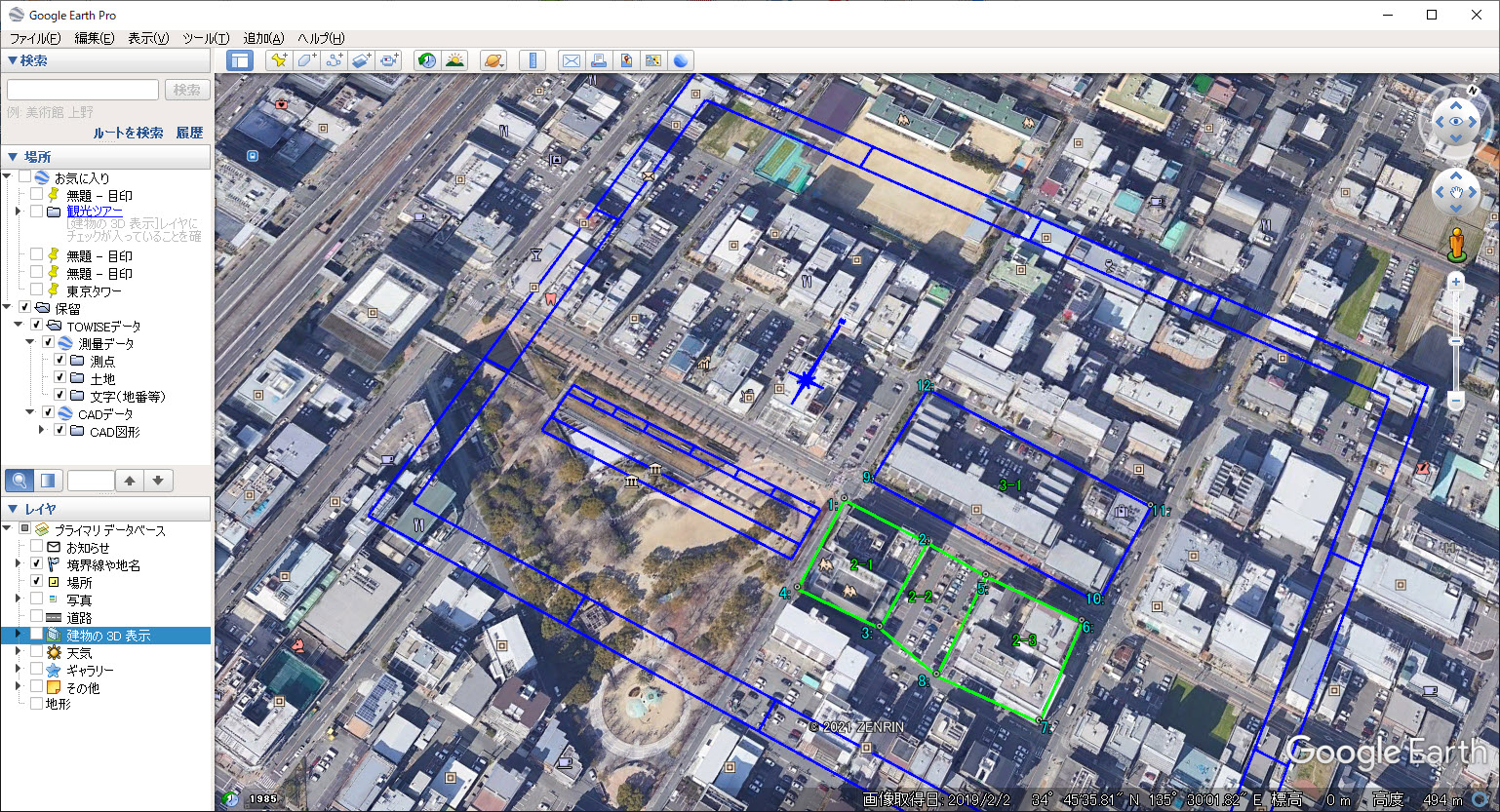Viewport: 1500px width, 812px height.
Task: Click the Street View pegman icon
Action: coord(1456,246)
